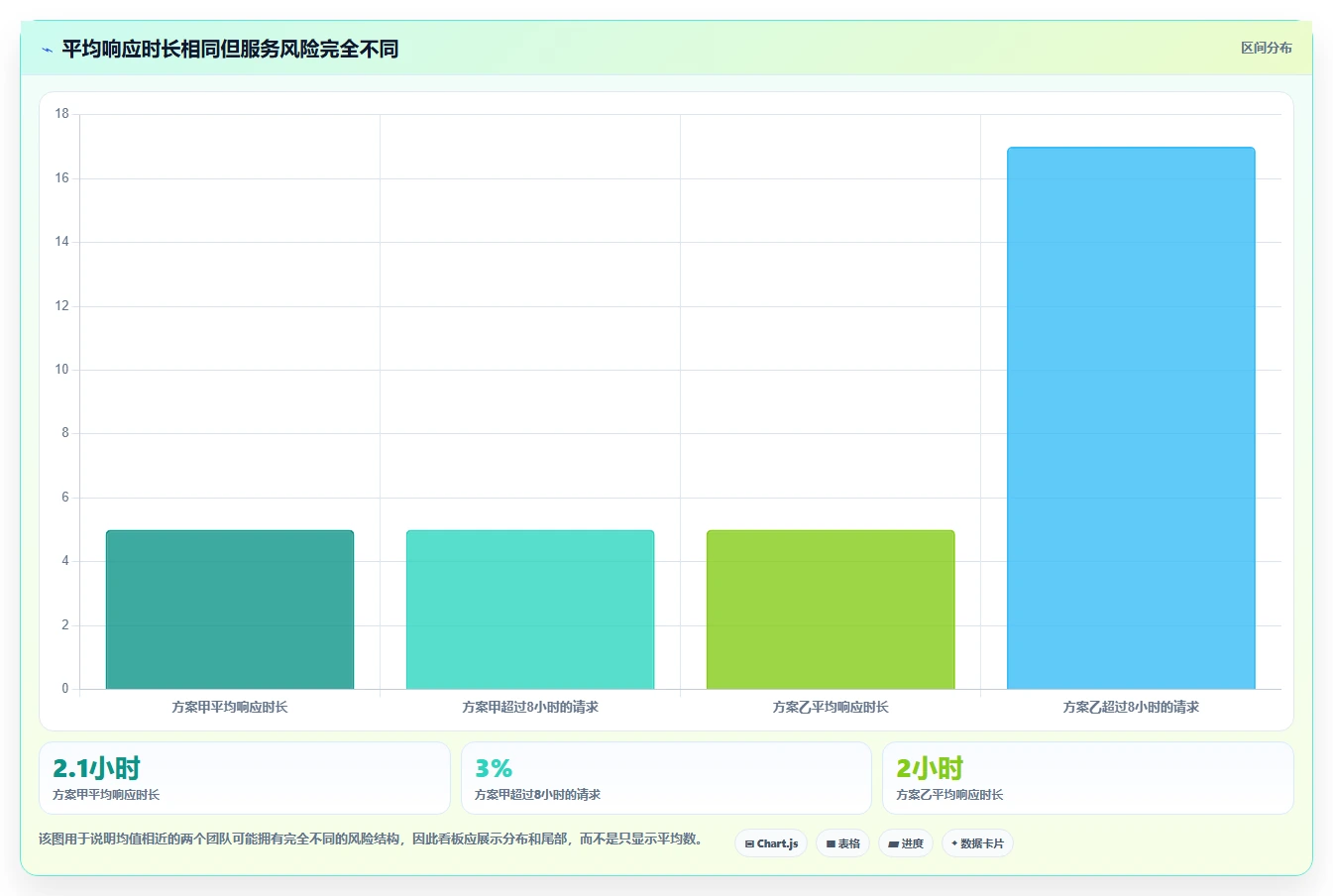Click the y-axis value 0

pos(65,689)
